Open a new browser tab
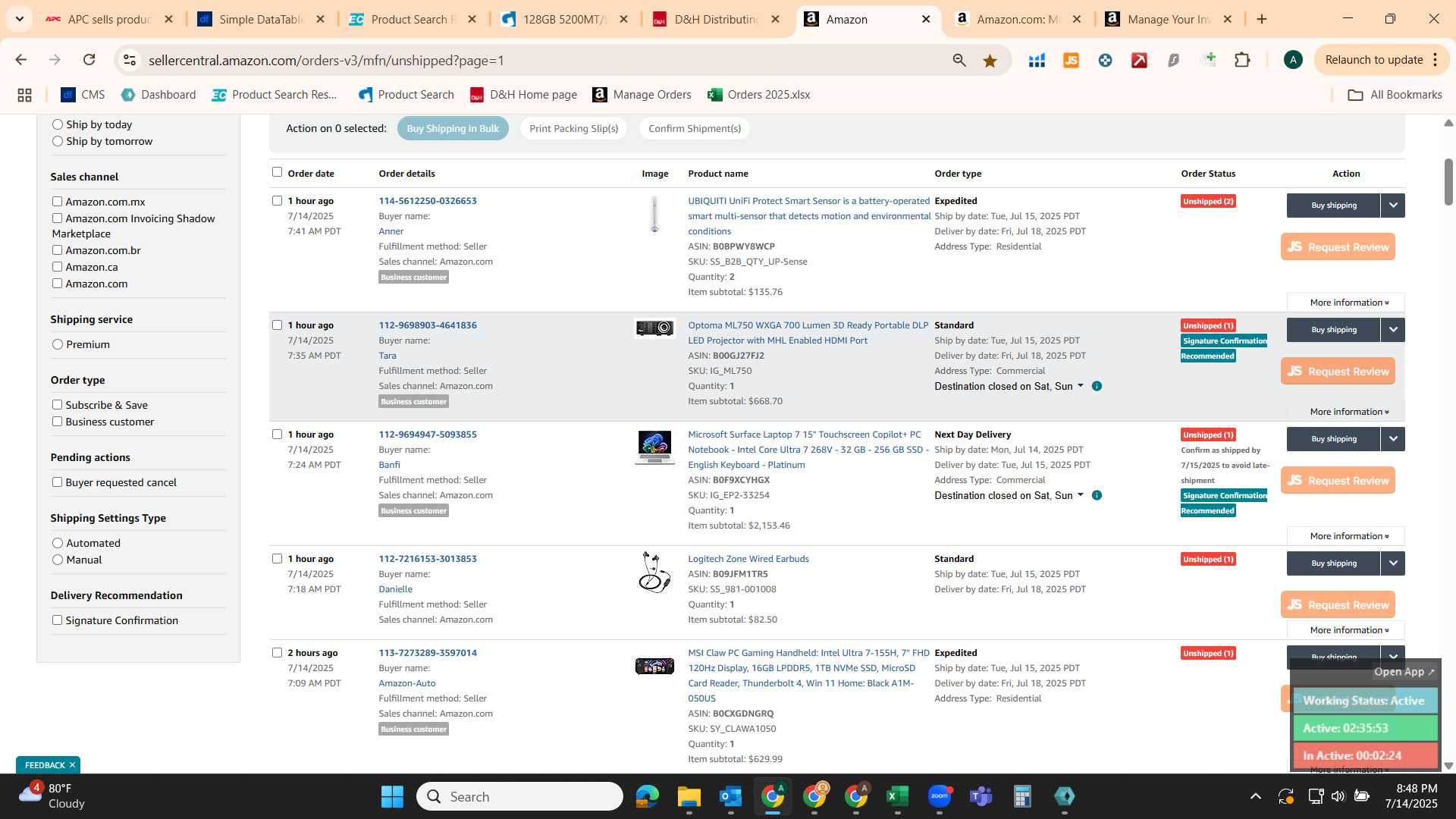The image size is (1456, 819). tap(1262, 19)
